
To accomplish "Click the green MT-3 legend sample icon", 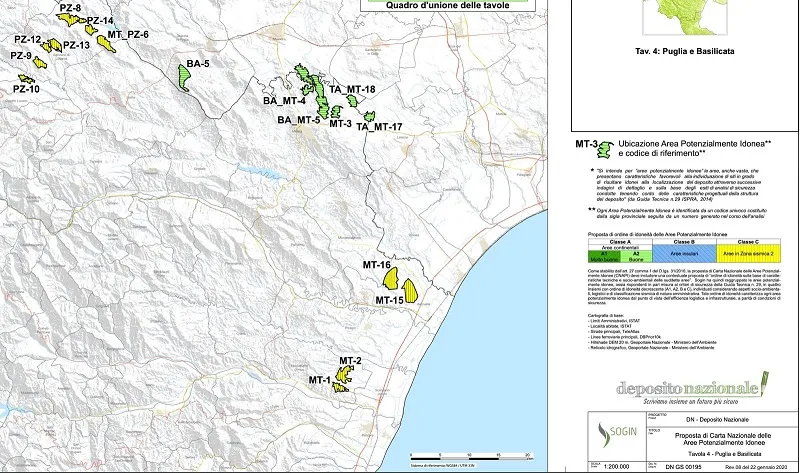I will click(604, 151).
